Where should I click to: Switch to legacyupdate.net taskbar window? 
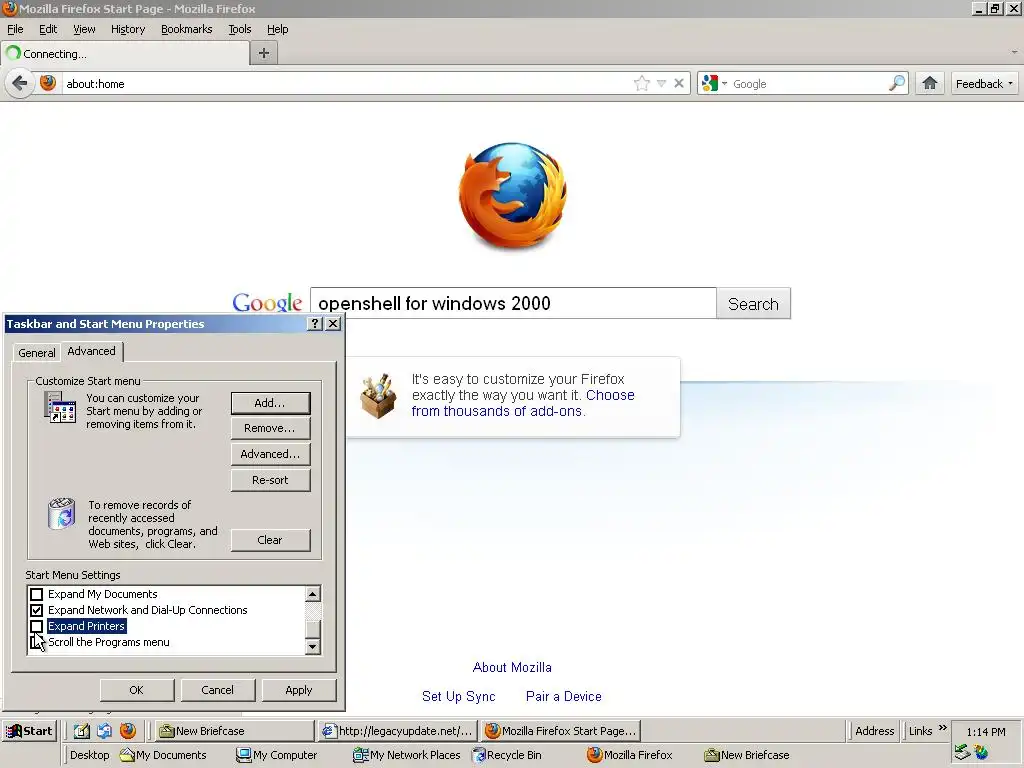[398, 731]
